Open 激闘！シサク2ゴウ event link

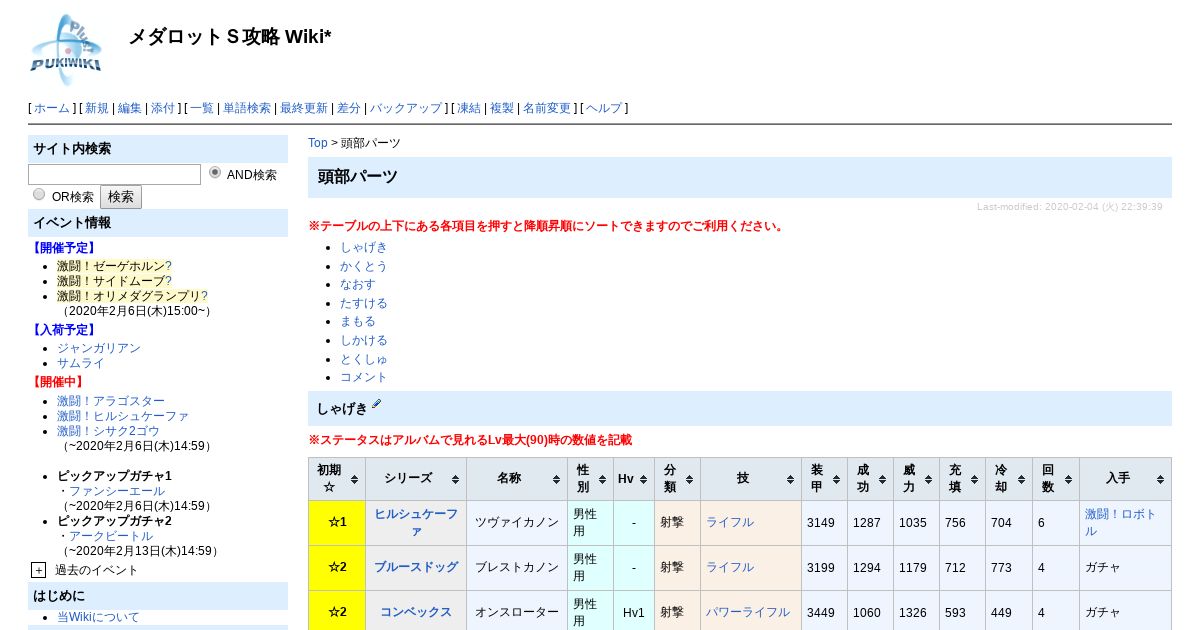click(x=108, y=431)
